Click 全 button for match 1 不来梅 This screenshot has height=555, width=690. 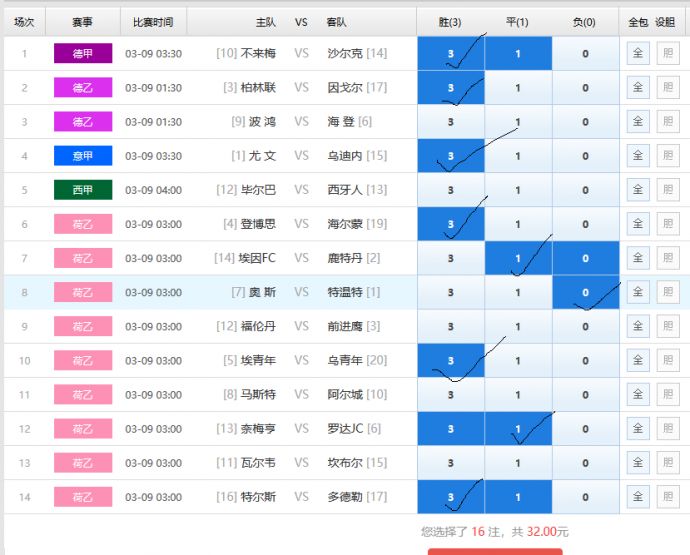[638, 53]
